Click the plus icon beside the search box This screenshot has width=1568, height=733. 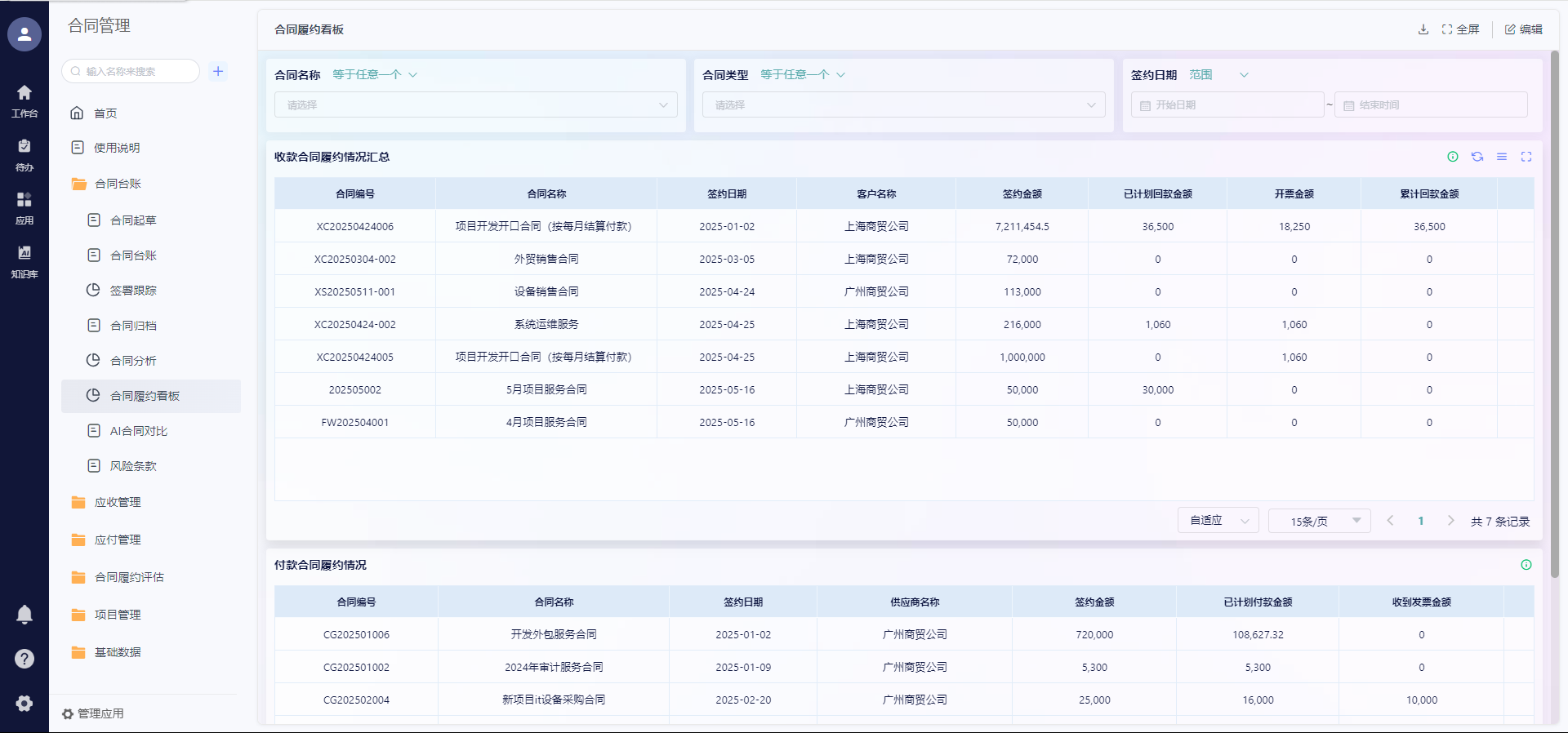coord(218,71)
